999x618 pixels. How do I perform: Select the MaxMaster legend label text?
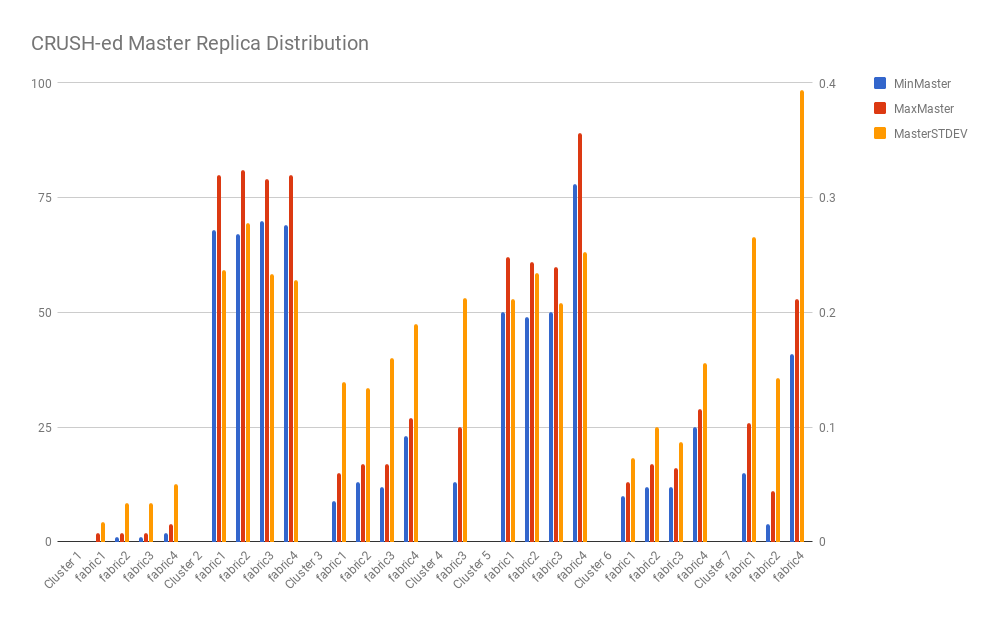923,108
